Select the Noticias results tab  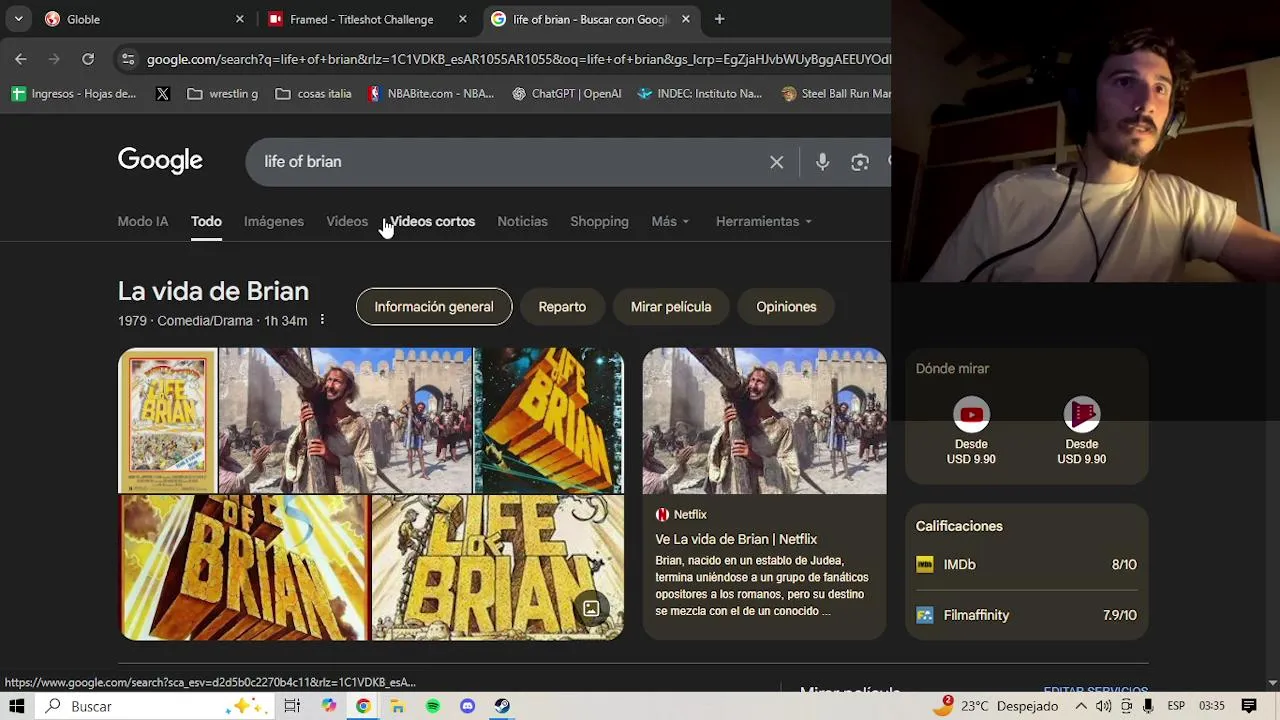[x=522, y=221]
